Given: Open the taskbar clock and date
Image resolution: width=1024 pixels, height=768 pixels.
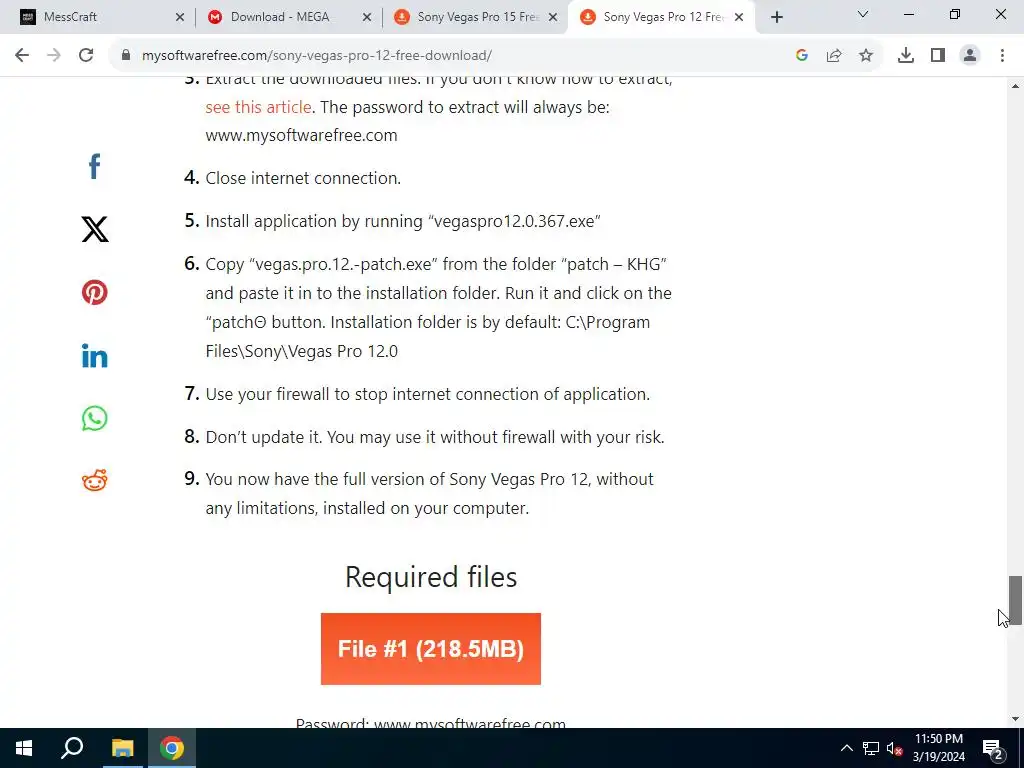Looking at the screenshot, I should tap(938, 748).
